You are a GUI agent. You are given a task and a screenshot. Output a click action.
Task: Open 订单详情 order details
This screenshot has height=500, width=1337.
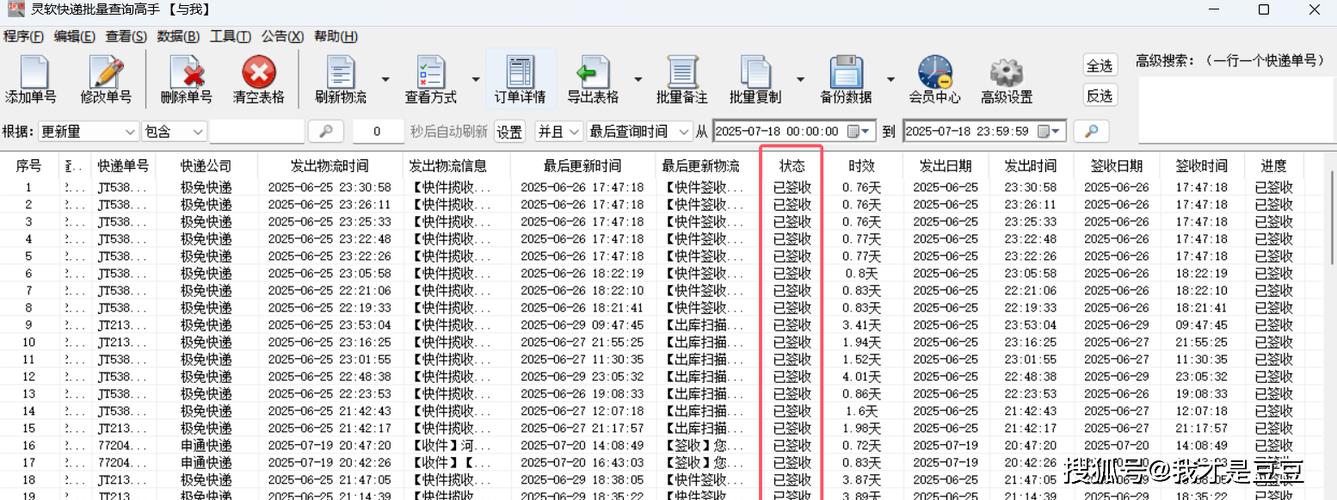pyautogui.click(x=520, y=75)
